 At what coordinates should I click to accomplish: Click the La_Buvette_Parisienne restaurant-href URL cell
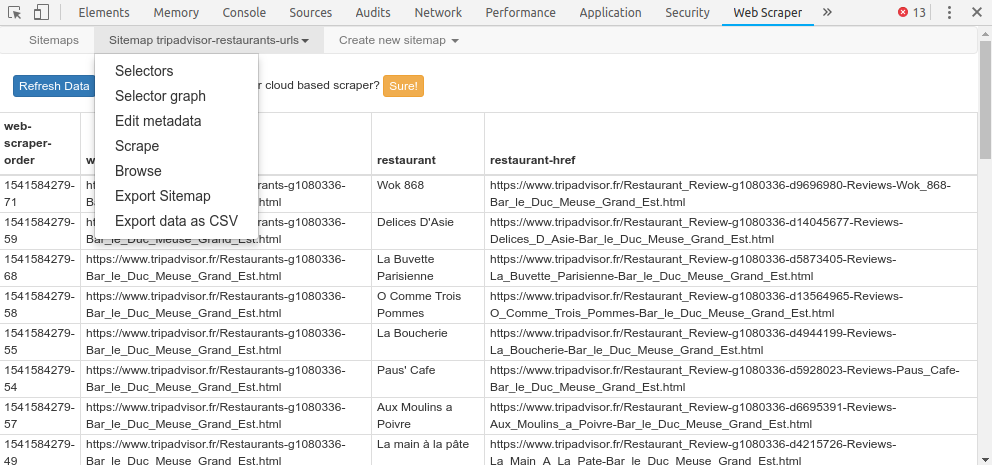point(731,268)
